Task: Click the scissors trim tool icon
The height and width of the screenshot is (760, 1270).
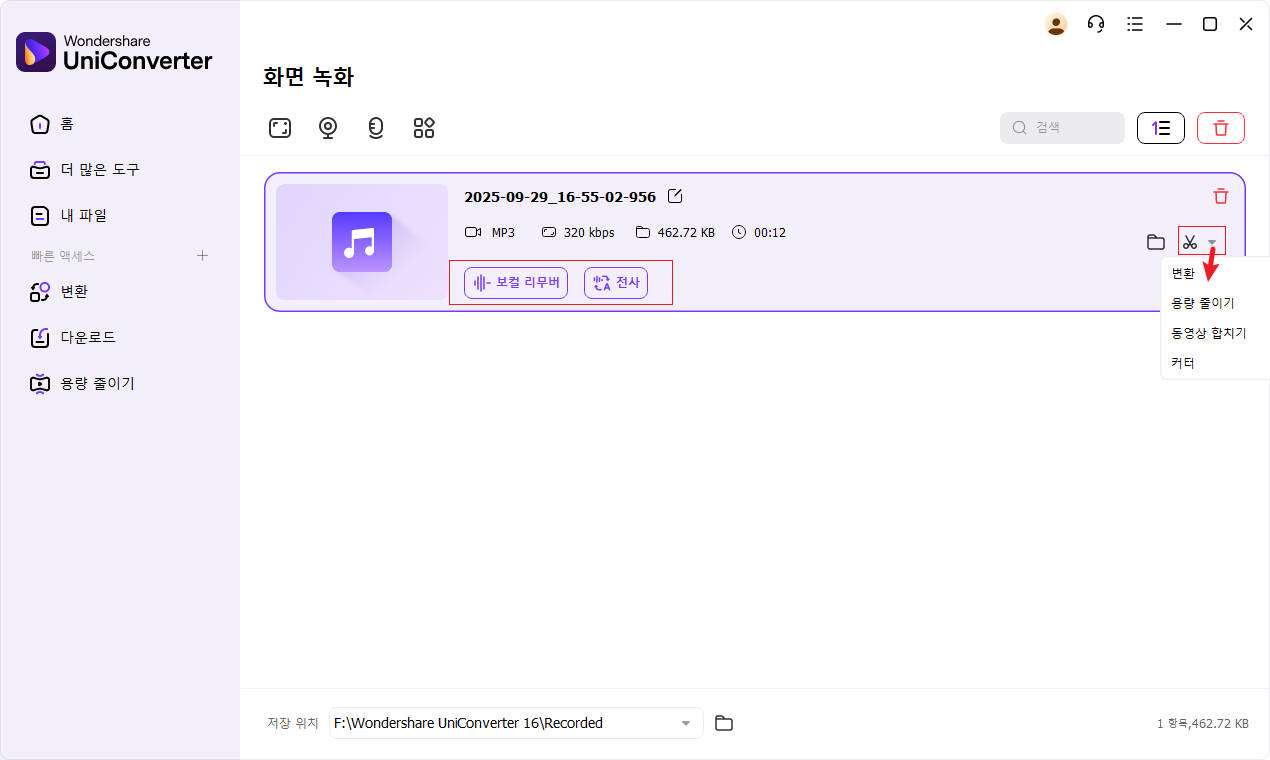Action: [x=1190, y=242]
